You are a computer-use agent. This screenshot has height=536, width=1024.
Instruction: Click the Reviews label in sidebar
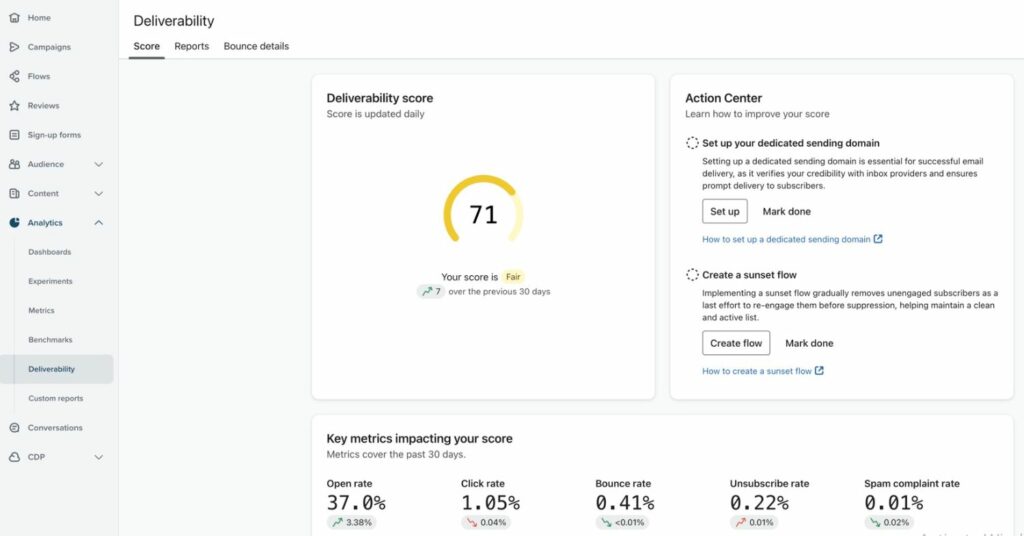pos(43,106)
